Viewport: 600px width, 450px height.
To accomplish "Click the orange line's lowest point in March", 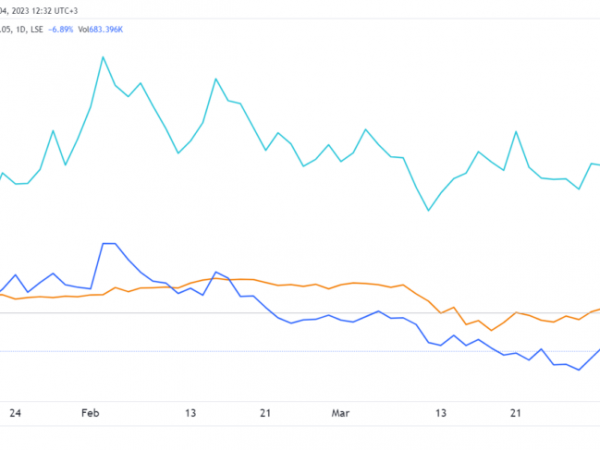I will [491, 330].
